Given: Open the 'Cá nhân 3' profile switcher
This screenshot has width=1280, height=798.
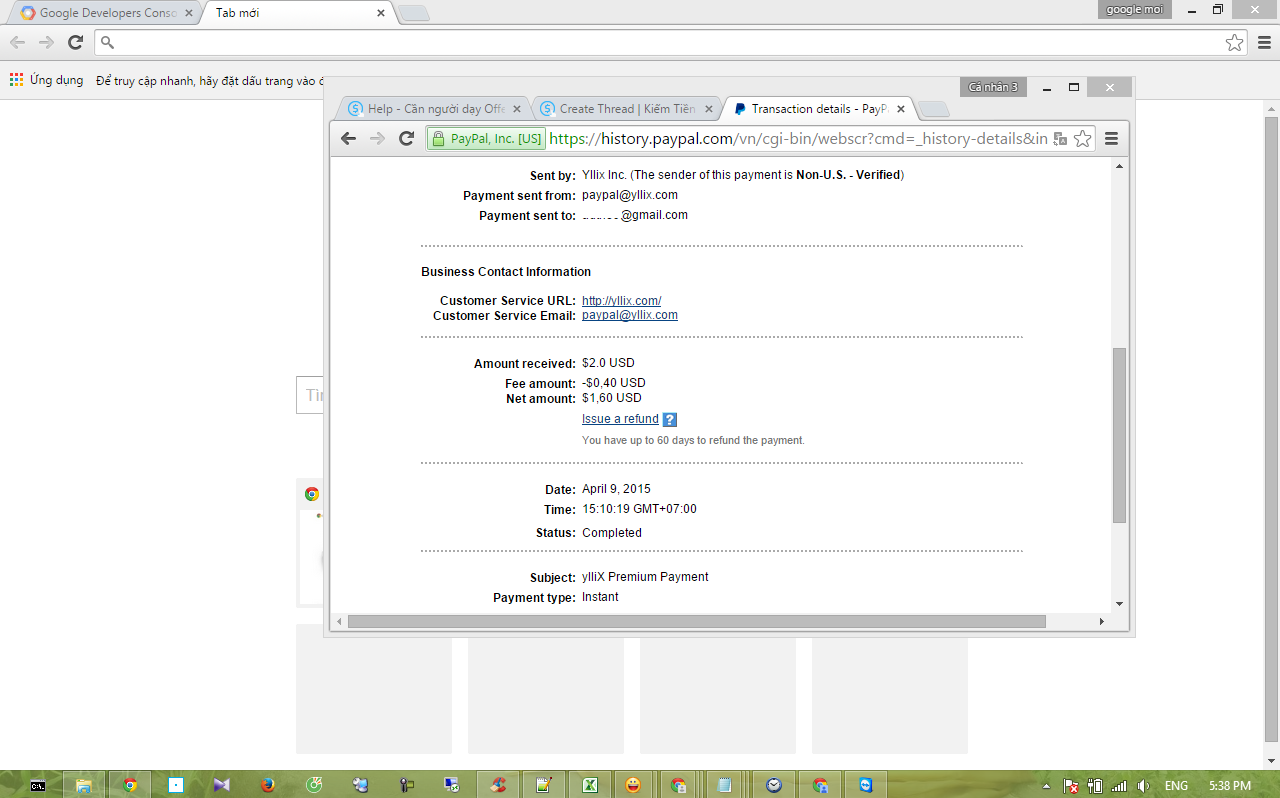Looking at the screenshot, I should 993,87.
